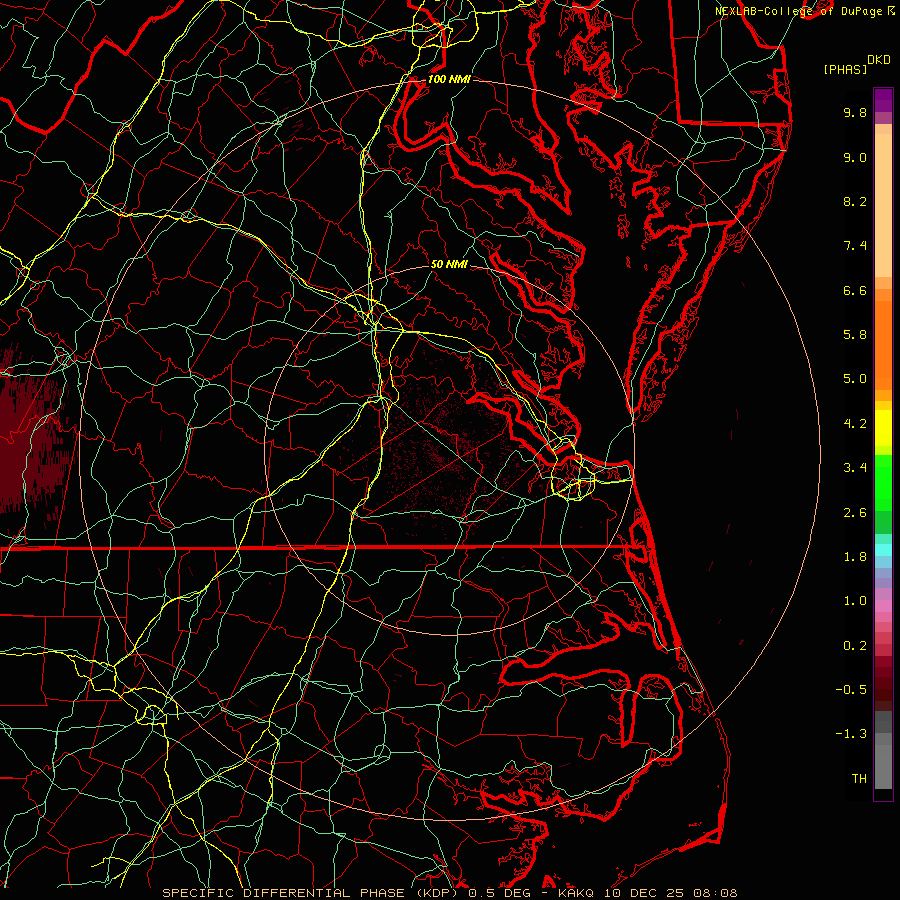Click the pink segment of the color bar
This screenshot has height=900, width=900.
(883, 606)
